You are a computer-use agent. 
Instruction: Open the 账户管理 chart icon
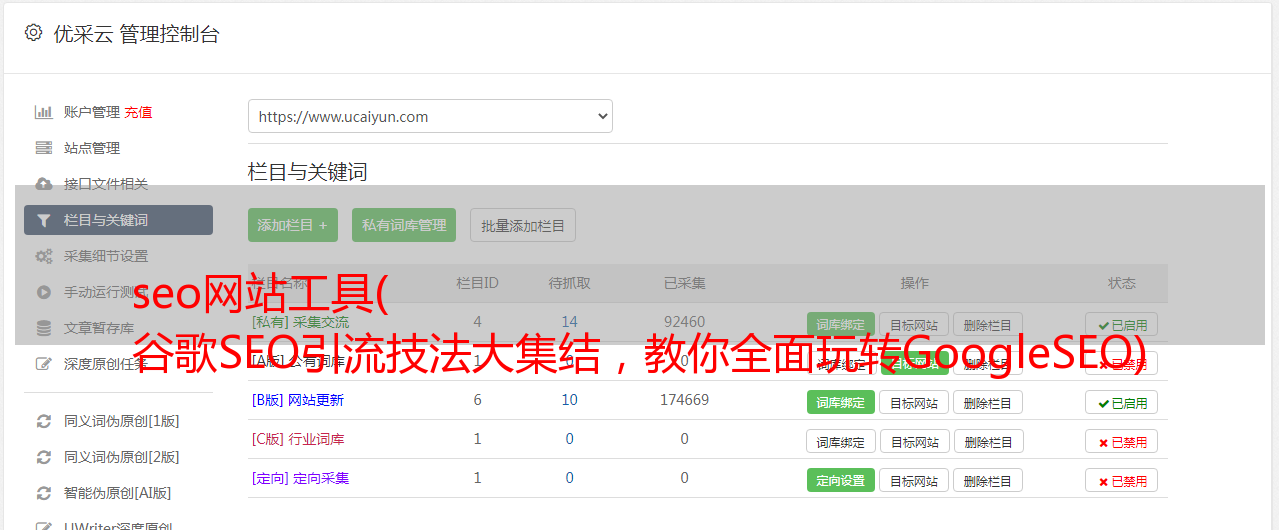(x=43, y=112)
